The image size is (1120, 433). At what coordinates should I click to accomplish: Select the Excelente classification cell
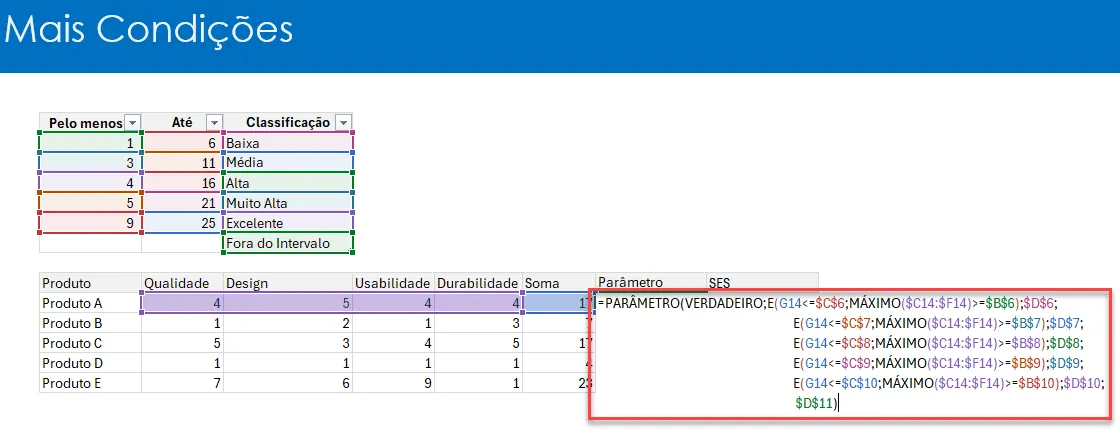click(289, 223)
